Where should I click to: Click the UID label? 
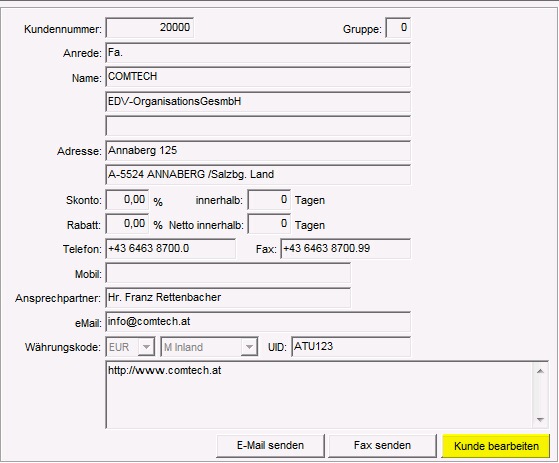(277, 347)
